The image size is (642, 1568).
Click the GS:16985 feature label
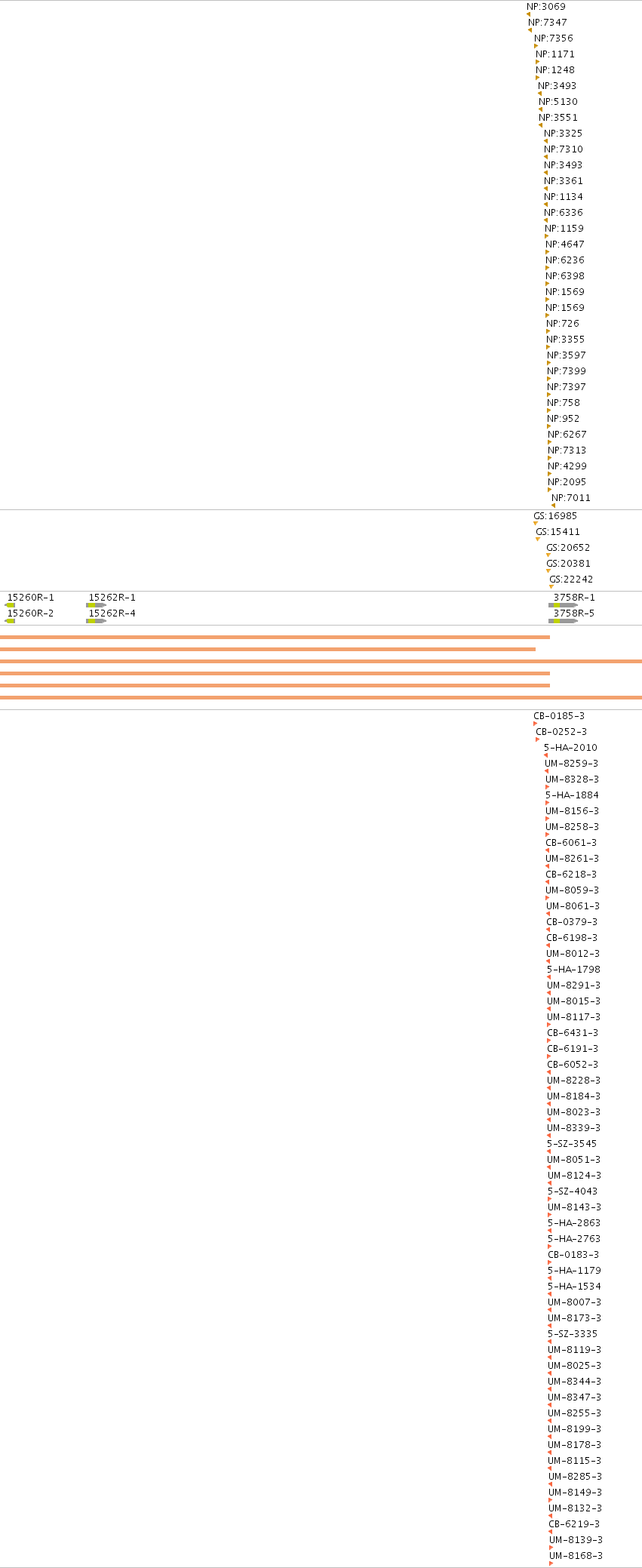click(x=555, y=516)
